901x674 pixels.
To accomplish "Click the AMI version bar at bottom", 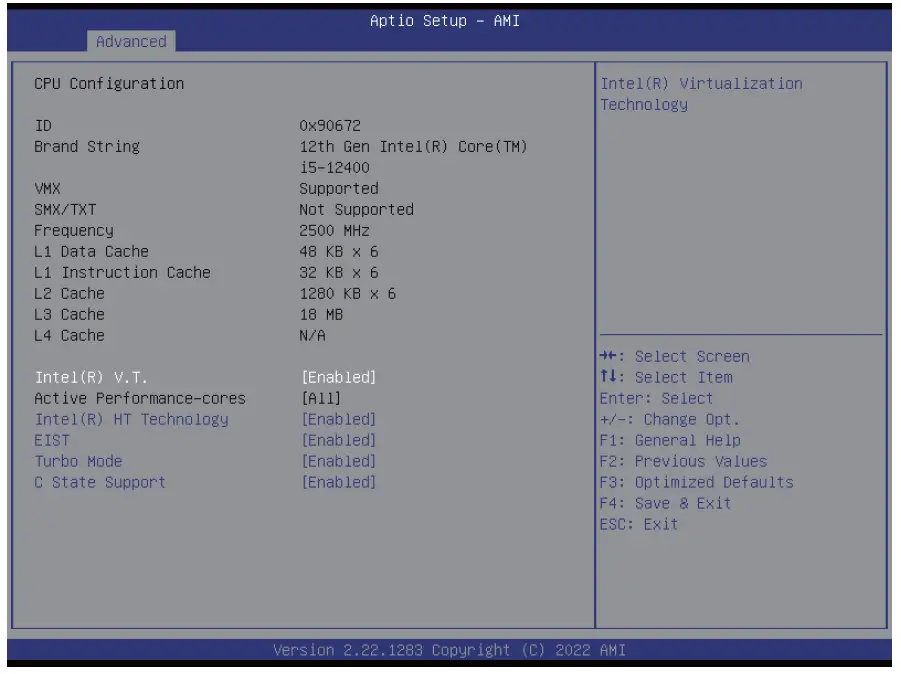I will [x=450, y=648].
